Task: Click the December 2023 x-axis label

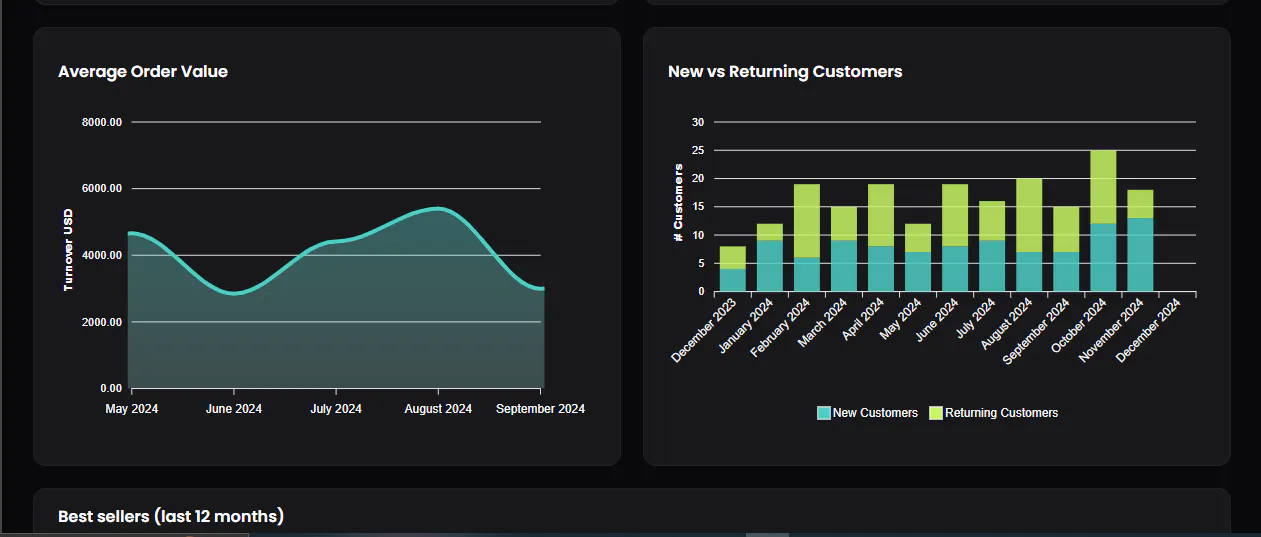Action: [705, 330]
